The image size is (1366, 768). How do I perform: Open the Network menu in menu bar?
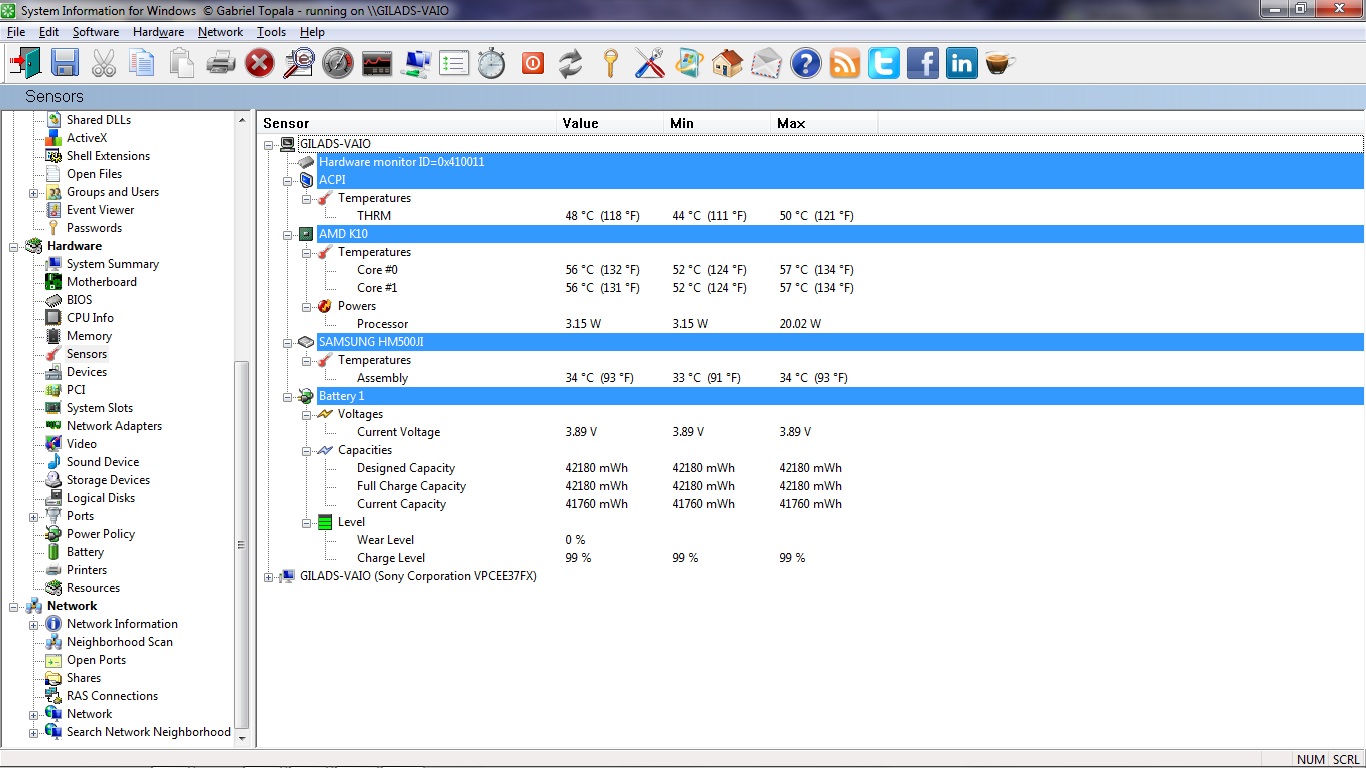pyautogui.click(x=221, y=32)
